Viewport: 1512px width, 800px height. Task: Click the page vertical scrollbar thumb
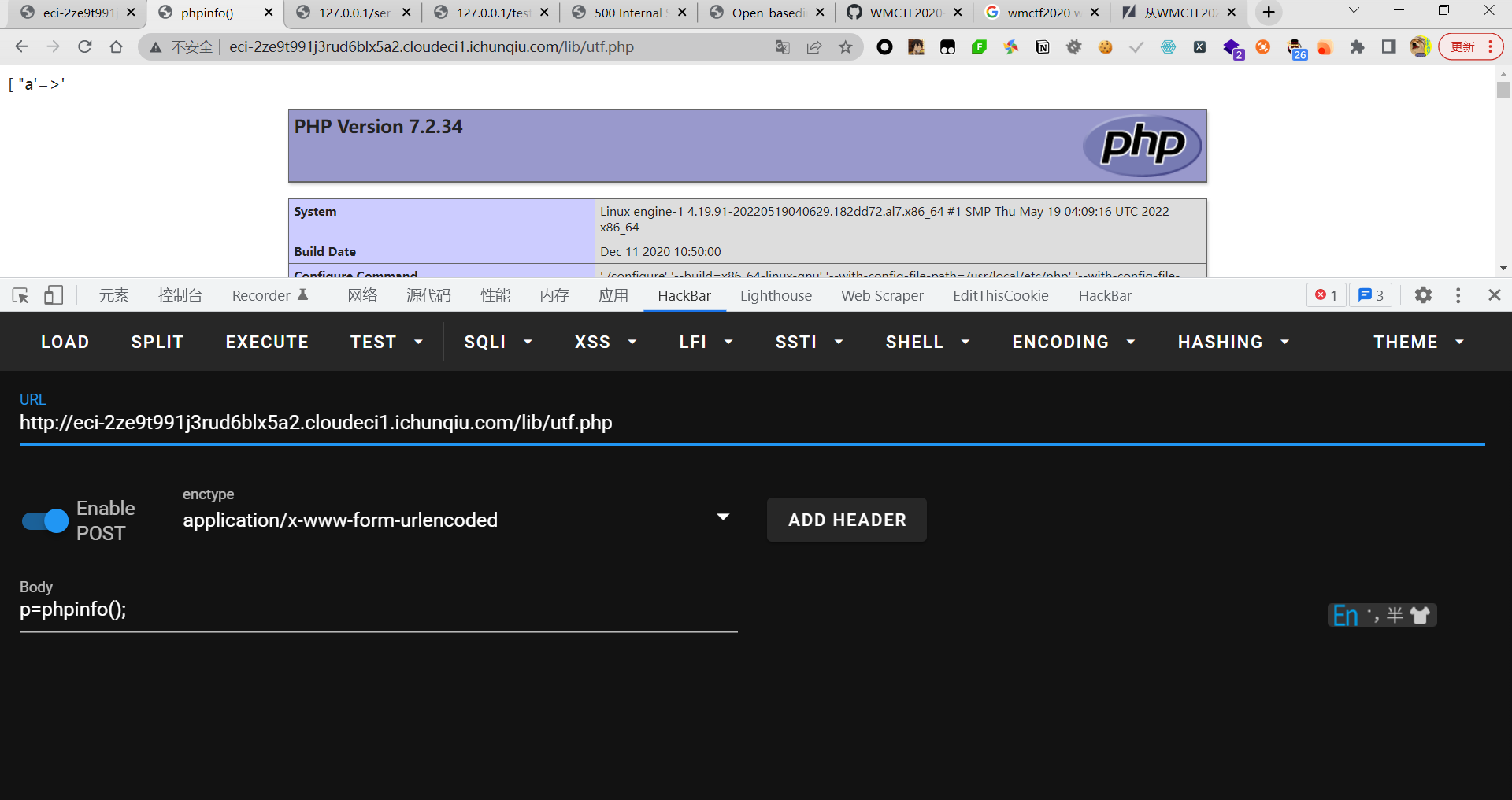point(1503,90)
